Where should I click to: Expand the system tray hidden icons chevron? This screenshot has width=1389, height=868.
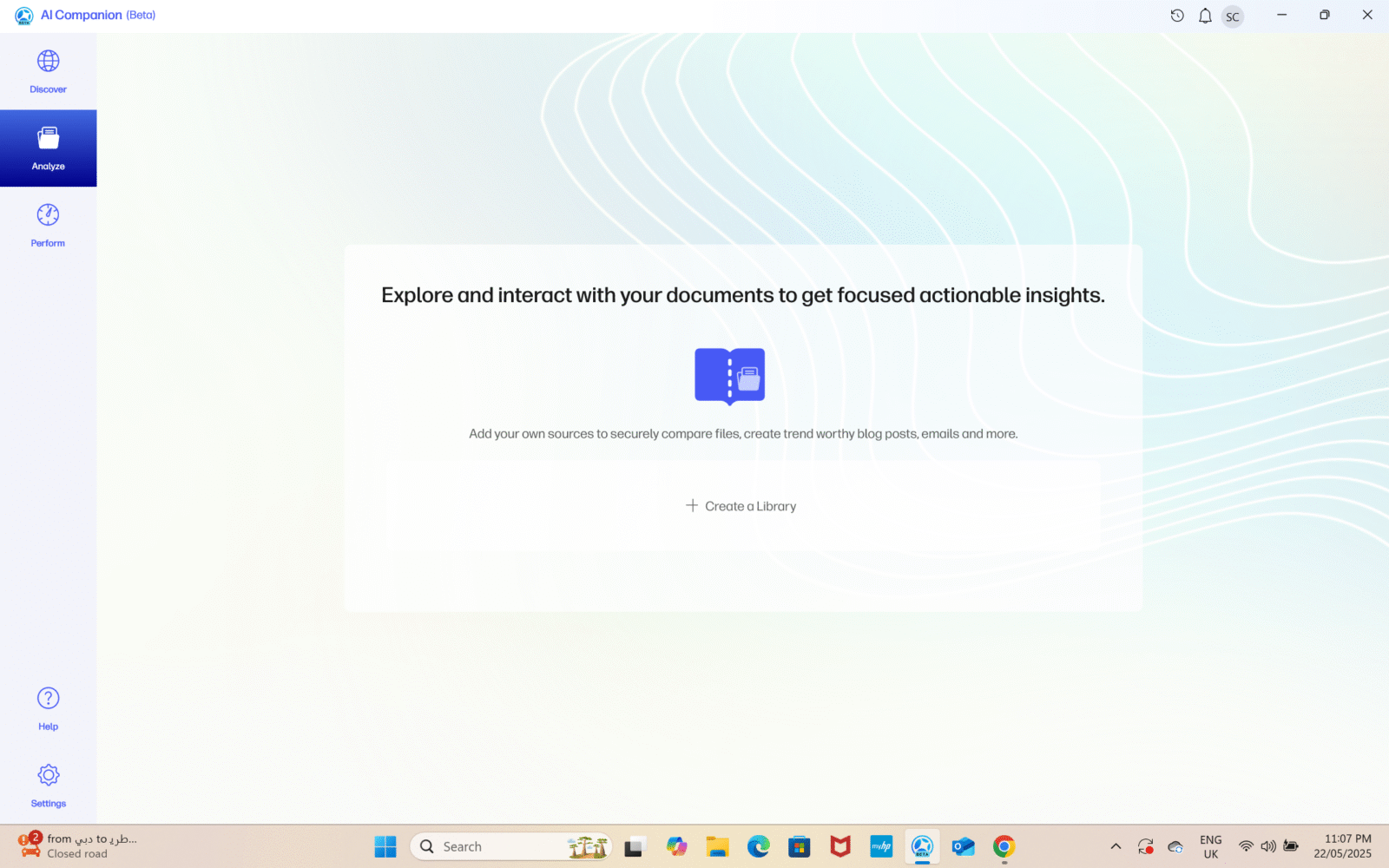pyautogui.click(x=1116, y=846)
